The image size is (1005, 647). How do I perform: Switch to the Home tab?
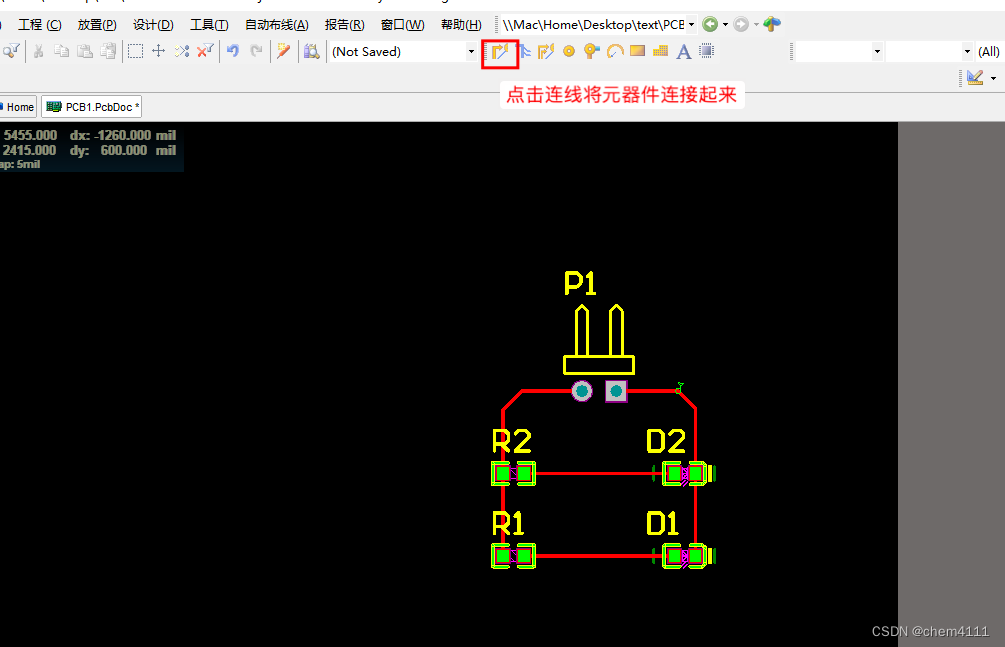[x=18, y=107]
